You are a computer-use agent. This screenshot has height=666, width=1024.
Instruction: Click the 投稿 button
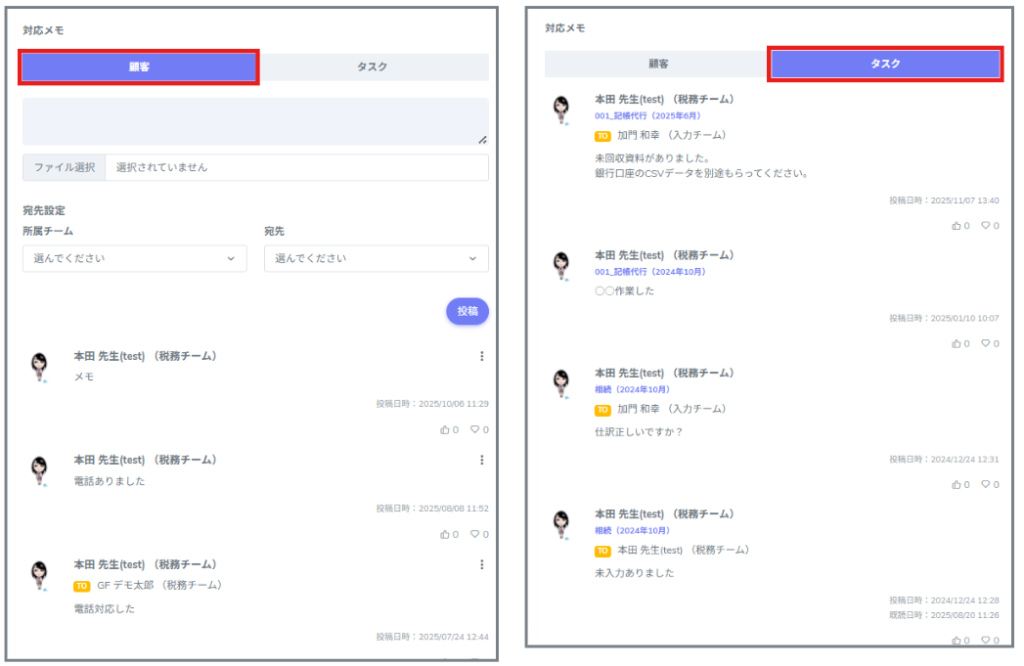[467, 311]
